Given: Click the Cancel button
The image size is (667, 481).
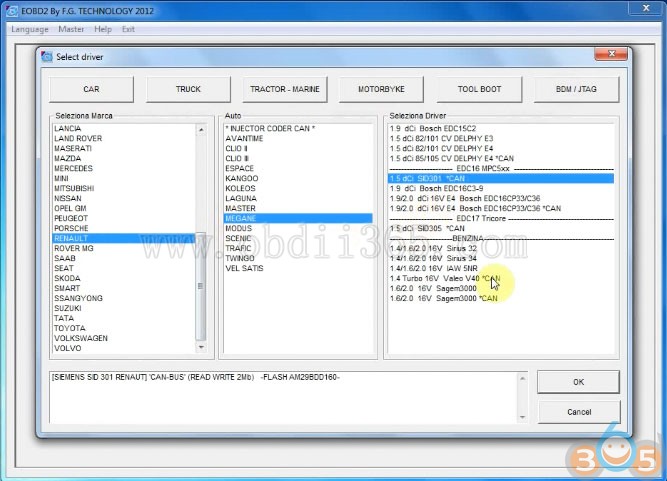Looking at the screenshot, I should (x=579, y=412).
